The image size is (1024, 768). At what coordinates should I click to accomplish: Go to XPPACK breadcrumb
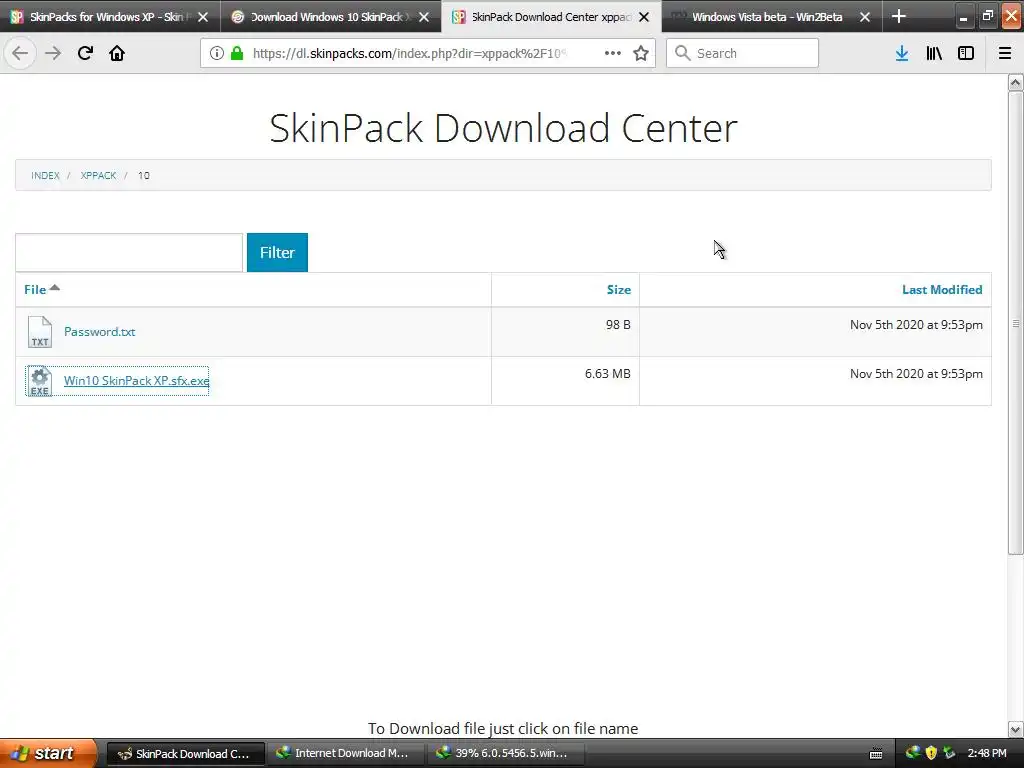tap(98, 175)
